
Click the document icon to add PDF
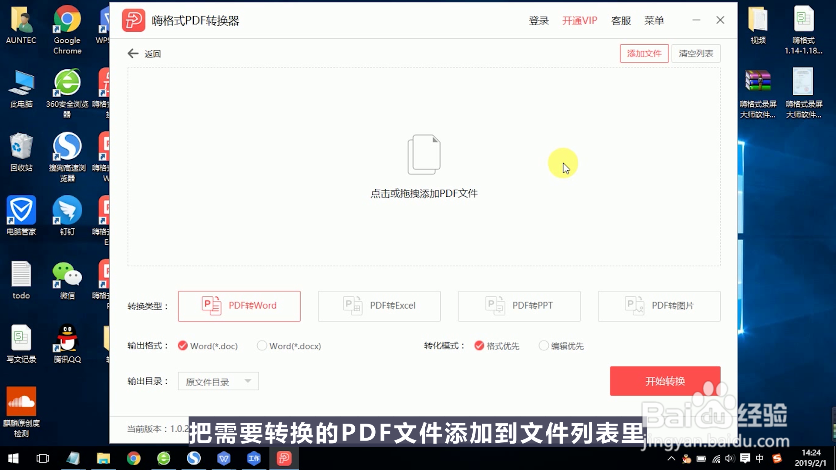click(x=424, y=155)
